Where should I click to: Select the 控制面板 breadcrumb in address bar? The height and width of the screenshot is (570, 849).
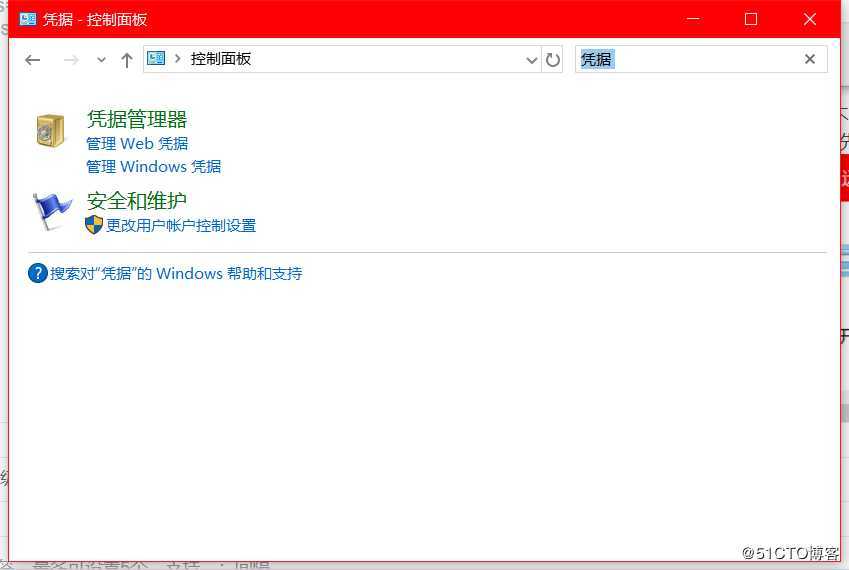(x=221, y=58)
